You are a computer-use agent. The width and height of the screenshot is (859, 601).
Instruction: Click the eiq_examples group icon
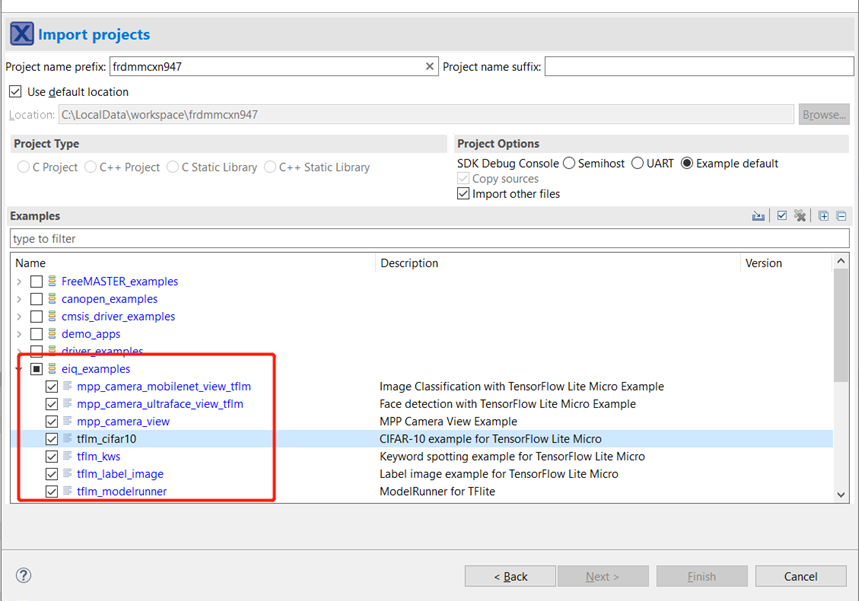point(52,369)
